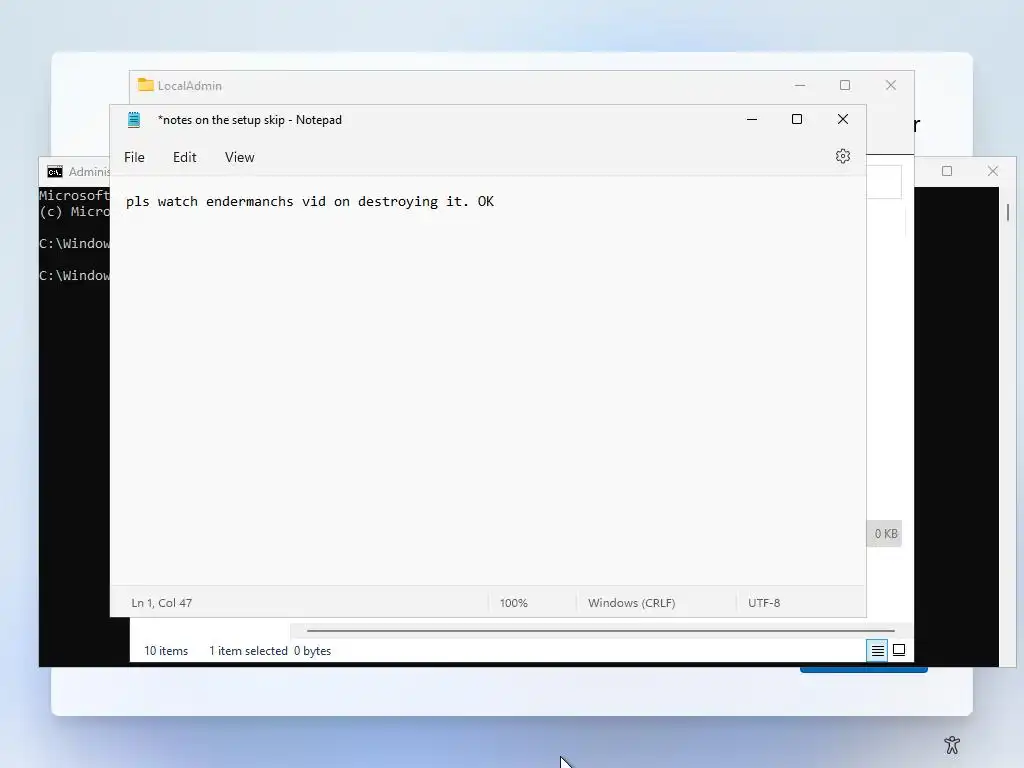
Task: Open Notepad settings gear icon
Action: click(842, 156)
